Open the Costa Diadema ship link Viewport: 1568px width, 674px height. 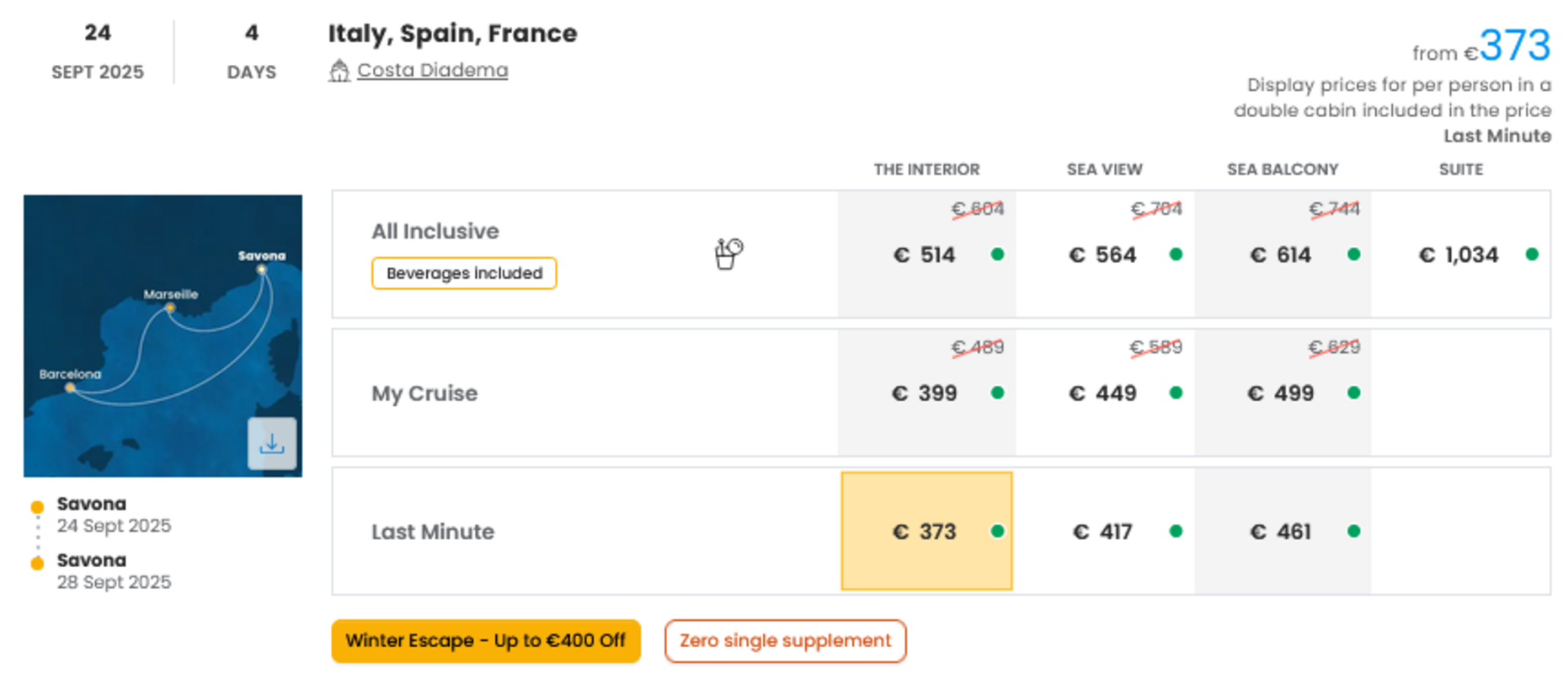(432, 70)
